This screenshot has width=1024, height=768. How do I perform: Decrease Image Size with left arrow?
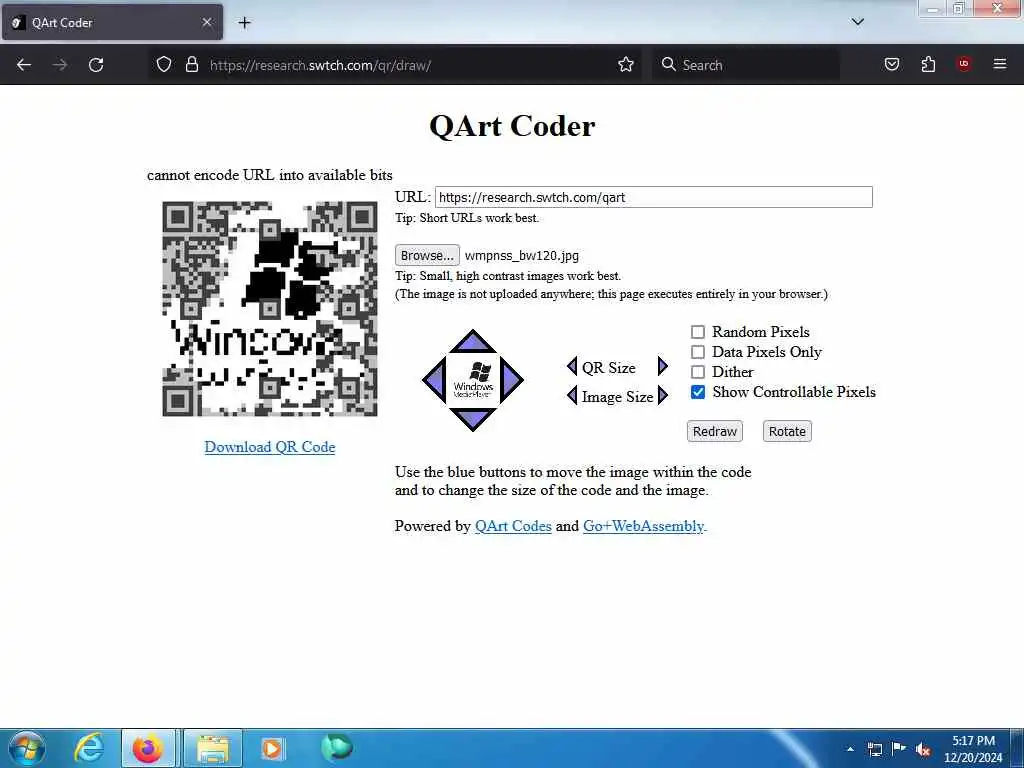[573, 396]
